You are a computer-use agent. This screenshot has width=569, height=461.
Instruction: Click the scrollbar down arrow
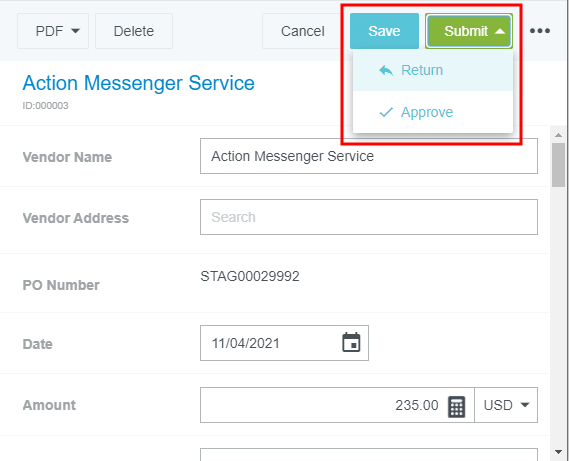pyautogui.click(x=559, y=452)
